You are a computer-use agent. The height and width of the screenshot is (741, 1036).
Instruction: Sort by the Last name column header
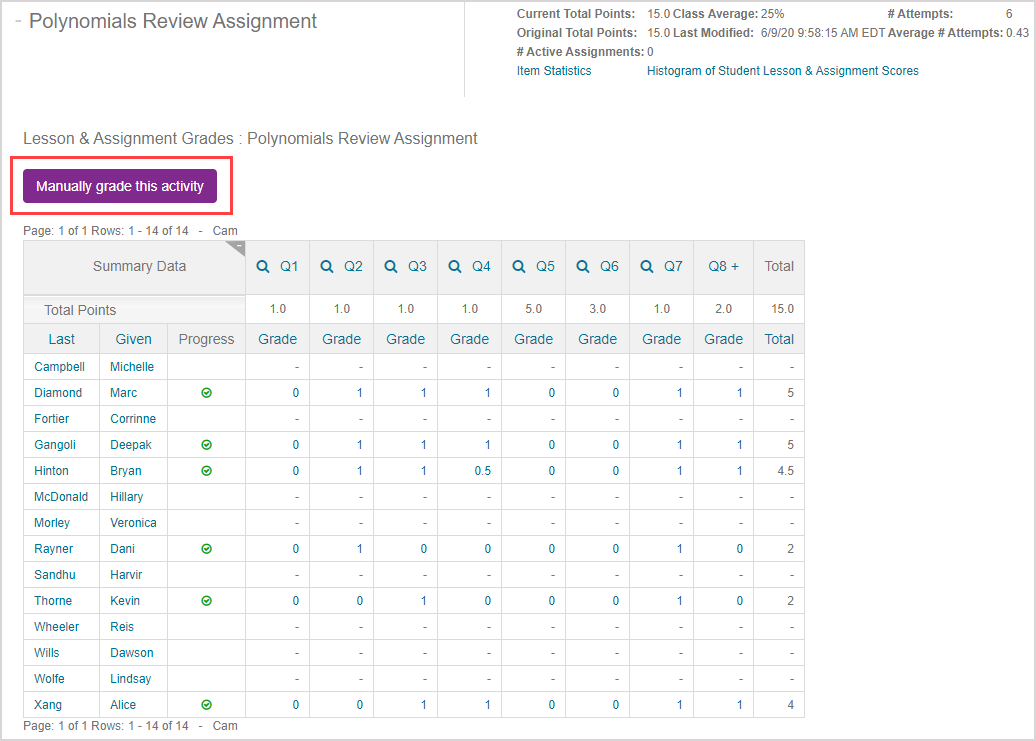(x=62, y=339)
